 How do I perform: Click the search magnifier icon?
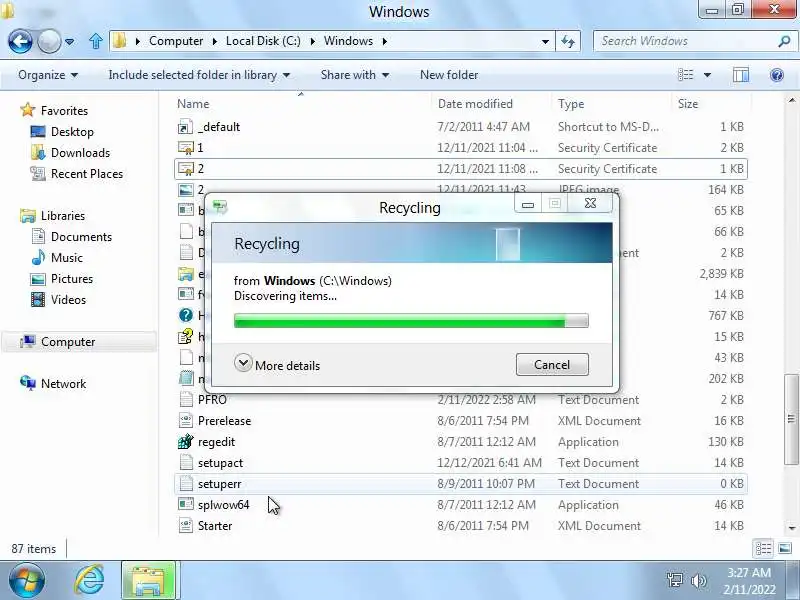(784, 41)
